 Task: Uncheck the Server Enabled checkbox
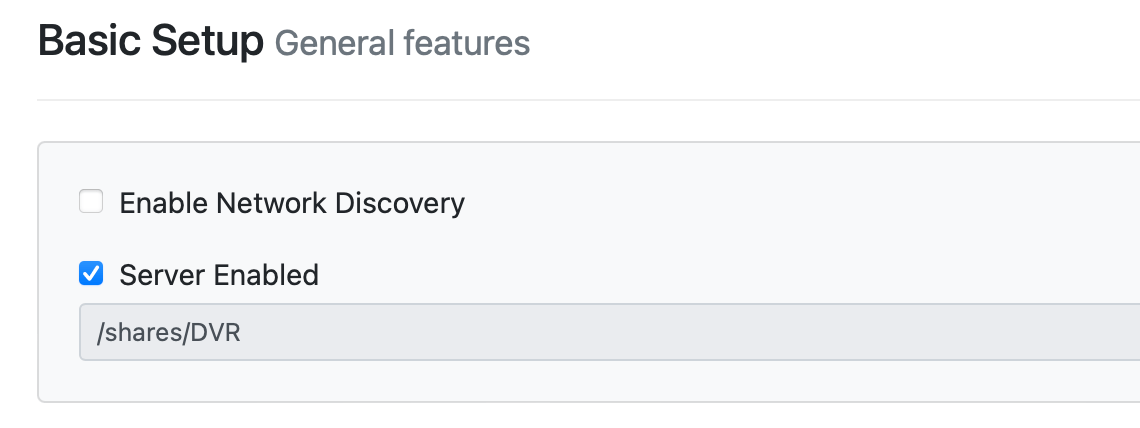[x=91, y=274]
